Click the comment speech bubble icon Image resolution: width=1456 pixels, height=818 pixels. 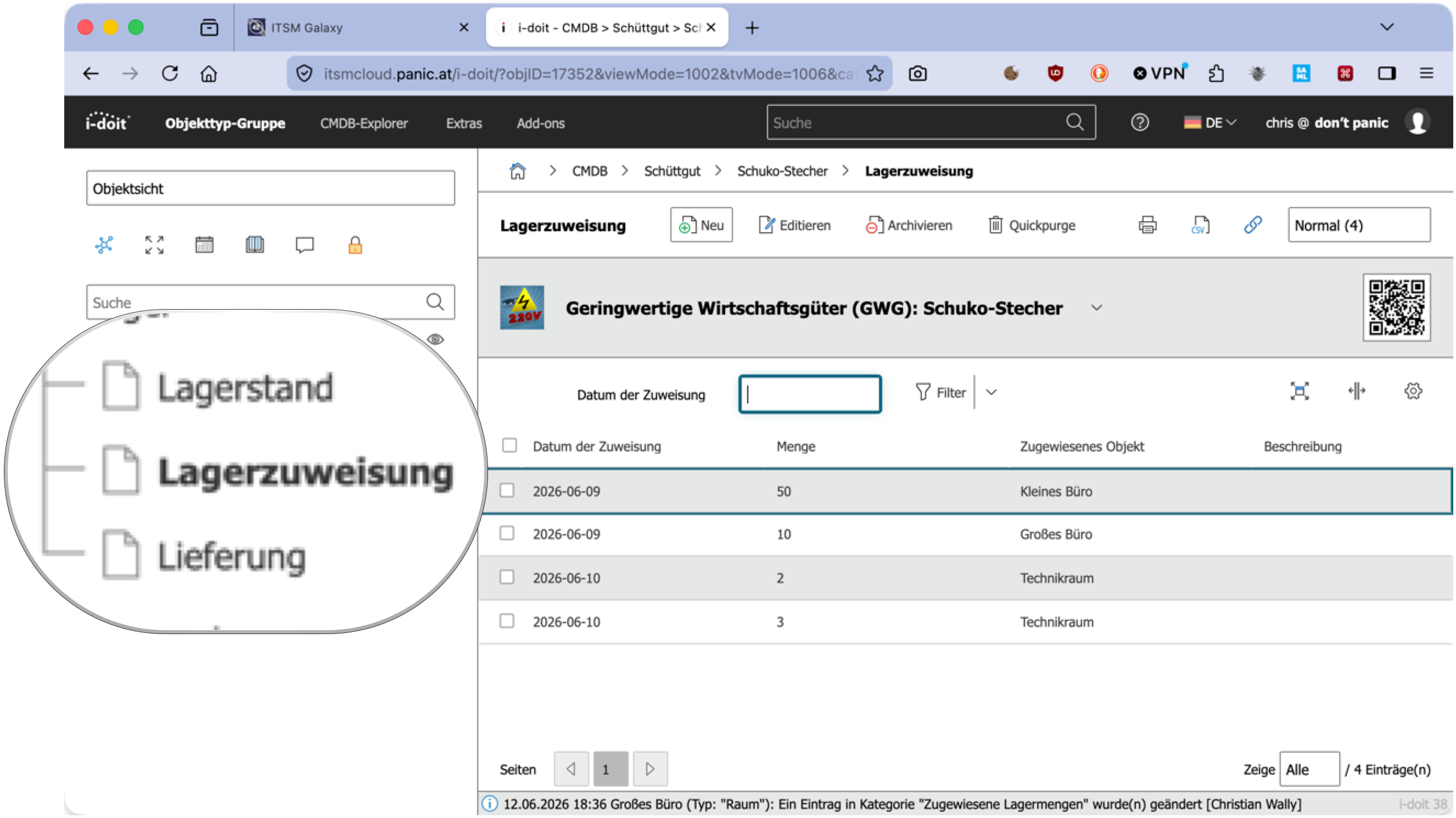(305, 245)
